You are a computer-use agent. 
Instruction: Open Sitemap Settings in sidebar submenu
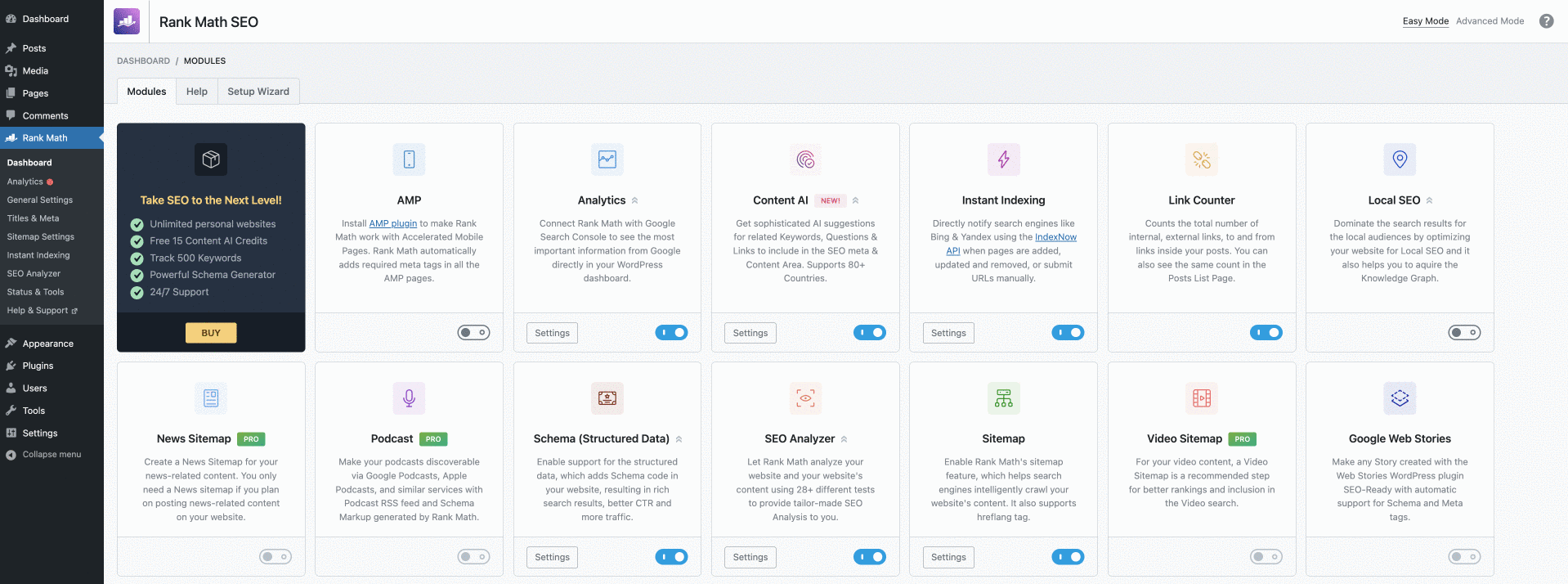[x=40, y=237]
